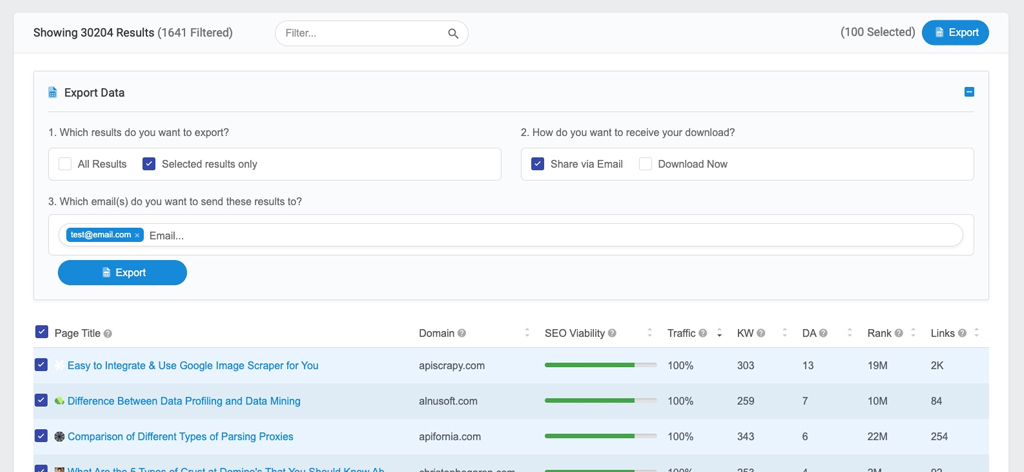Click the 254 links value

[x=939, y=436]
